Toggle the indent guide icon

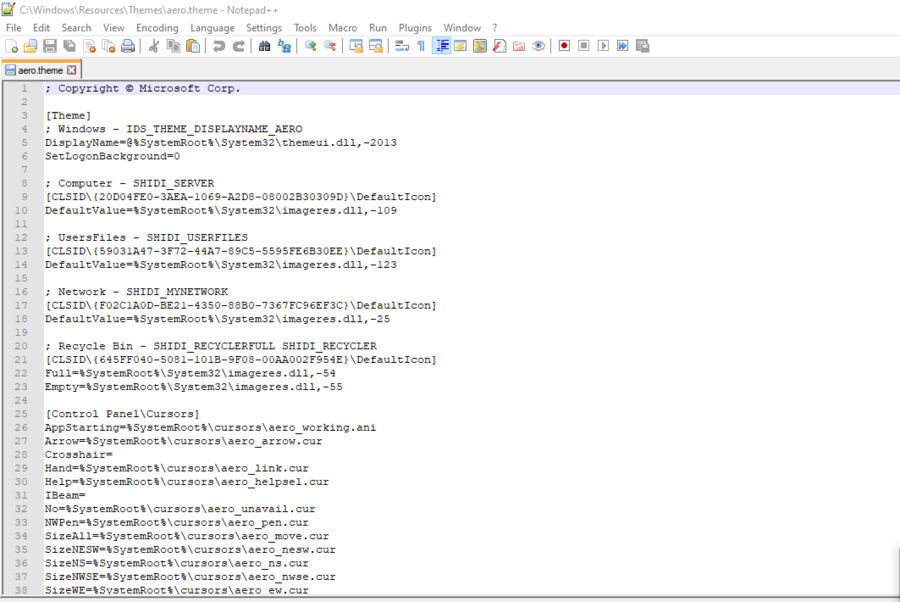441,46
